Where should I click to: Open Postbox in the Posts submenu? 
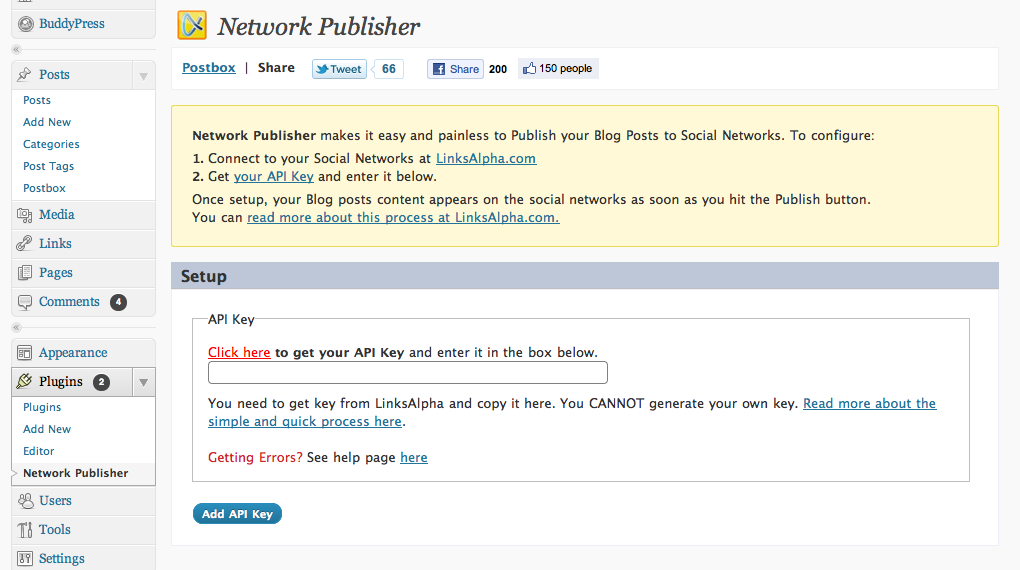tap(44, 188)
